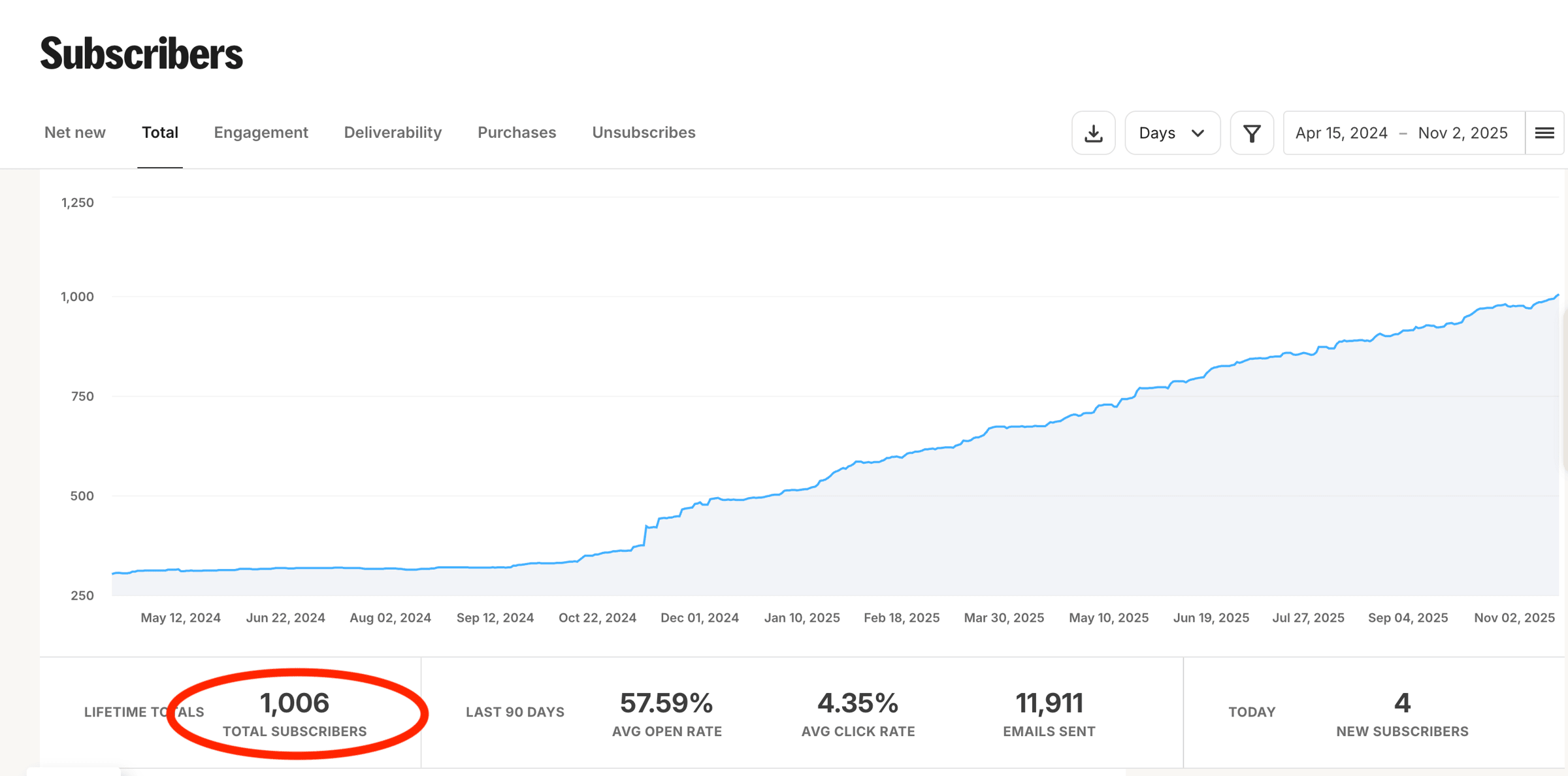The width and height of the screenshot is (1568, 776).
Task: Click the 1,006 total subscribers stat
Action: [295, 703]
